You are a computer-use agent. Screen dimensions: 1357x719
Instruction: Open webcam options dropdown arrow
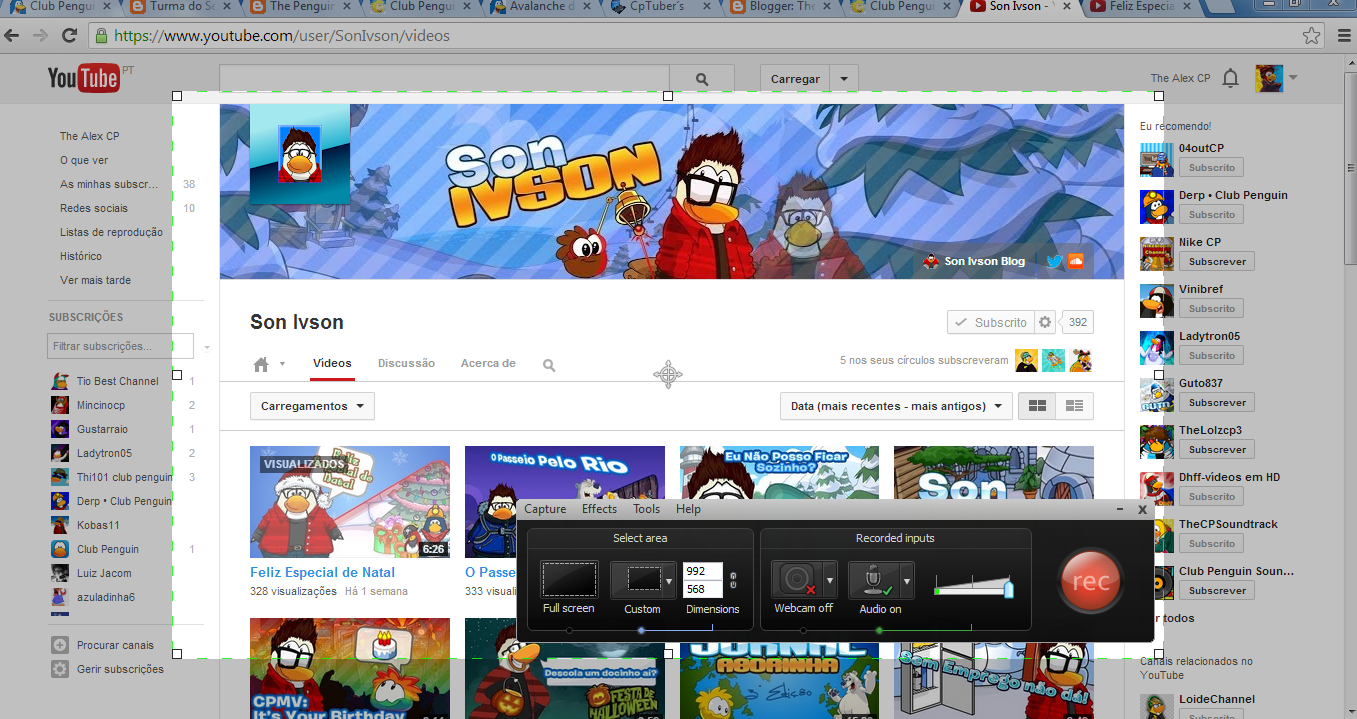(829, 580)
